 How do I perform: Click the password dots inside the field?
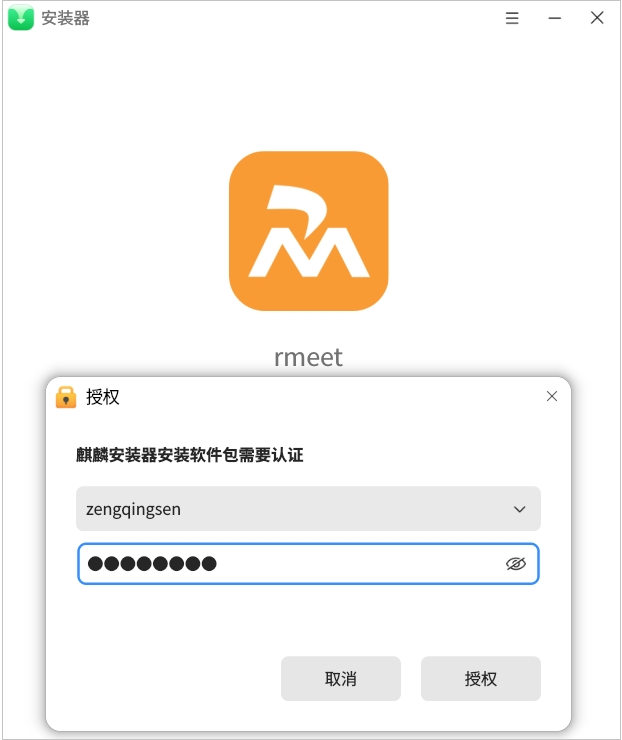pos(152,563)
